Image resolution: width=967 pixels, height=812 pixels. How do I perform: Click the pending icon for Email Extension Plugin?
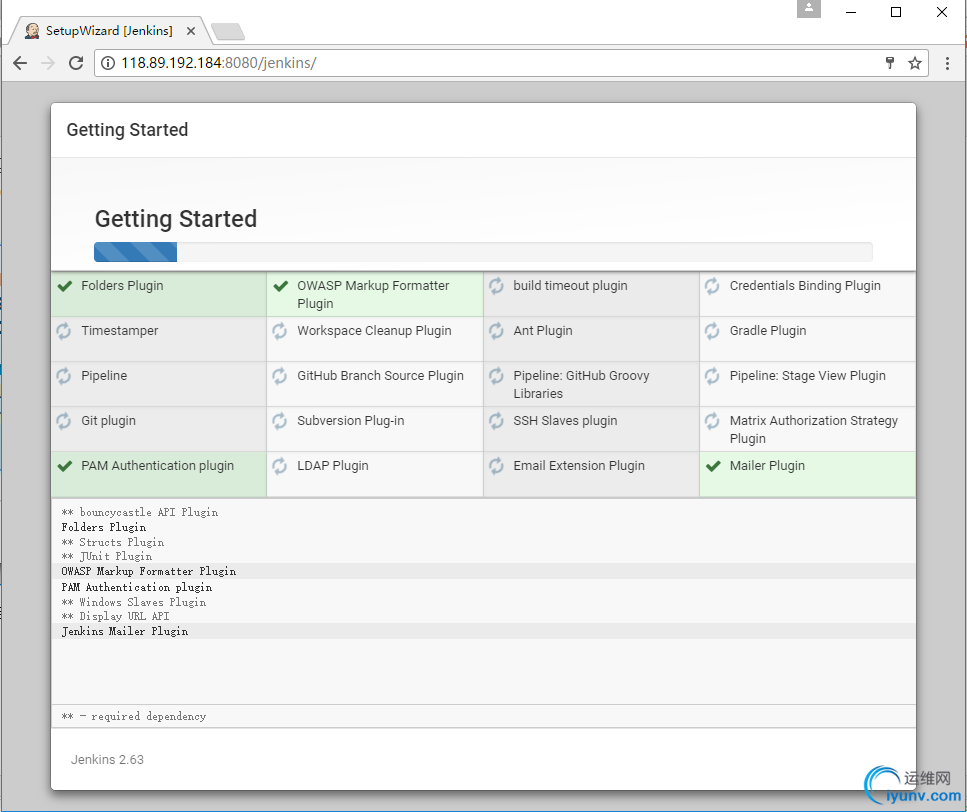tap(496, 466)
